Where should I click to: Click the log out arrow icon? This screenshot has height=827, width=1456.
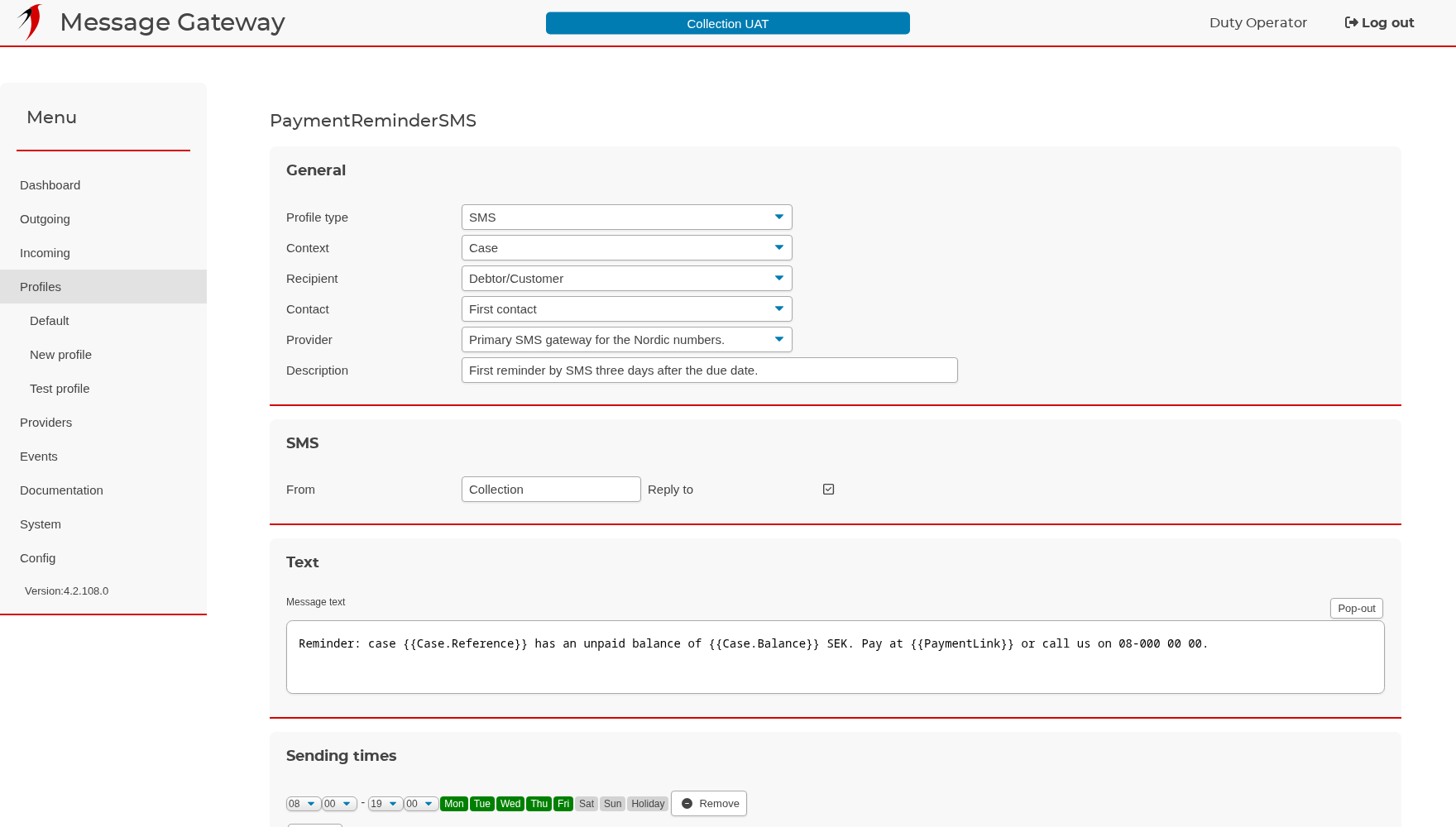click(1351, 23)
